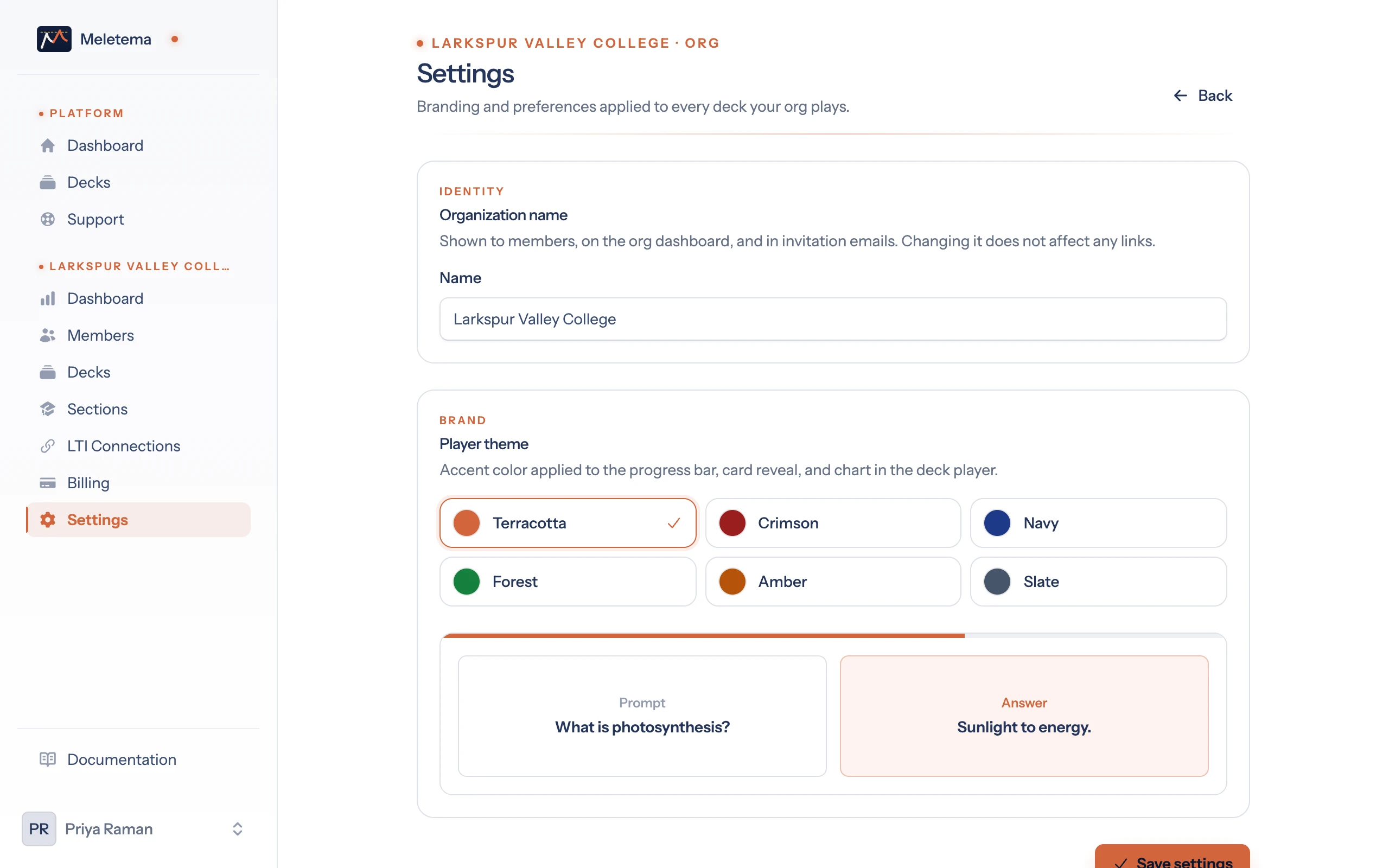1389x868 pixels.
Task: Click the platform Decks stack icon
Action: pyautogui.click(x=48, y=183)
